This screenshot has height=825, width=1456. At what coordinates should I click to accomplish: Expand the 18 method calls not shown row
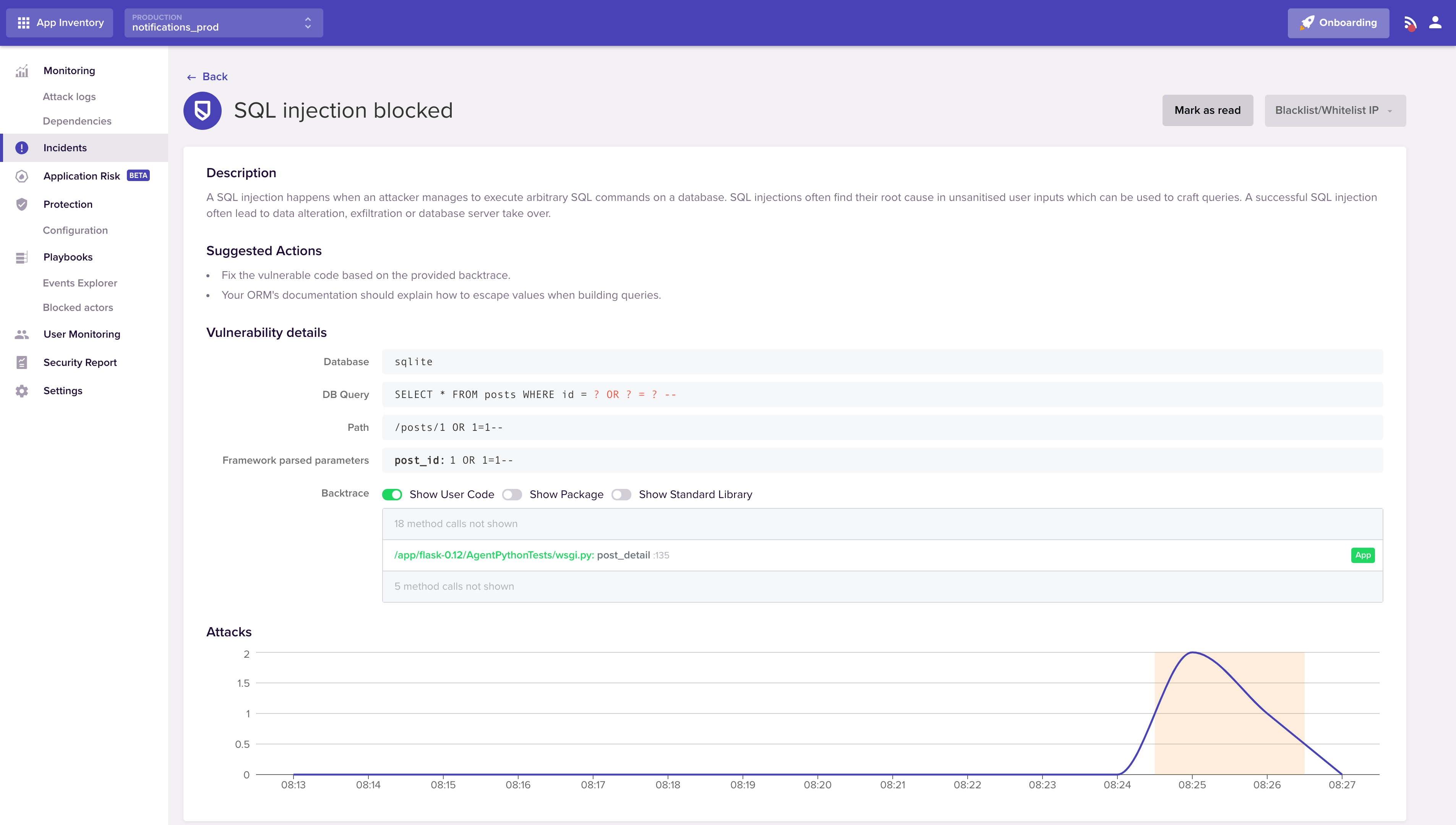click(x=882, y=524)
